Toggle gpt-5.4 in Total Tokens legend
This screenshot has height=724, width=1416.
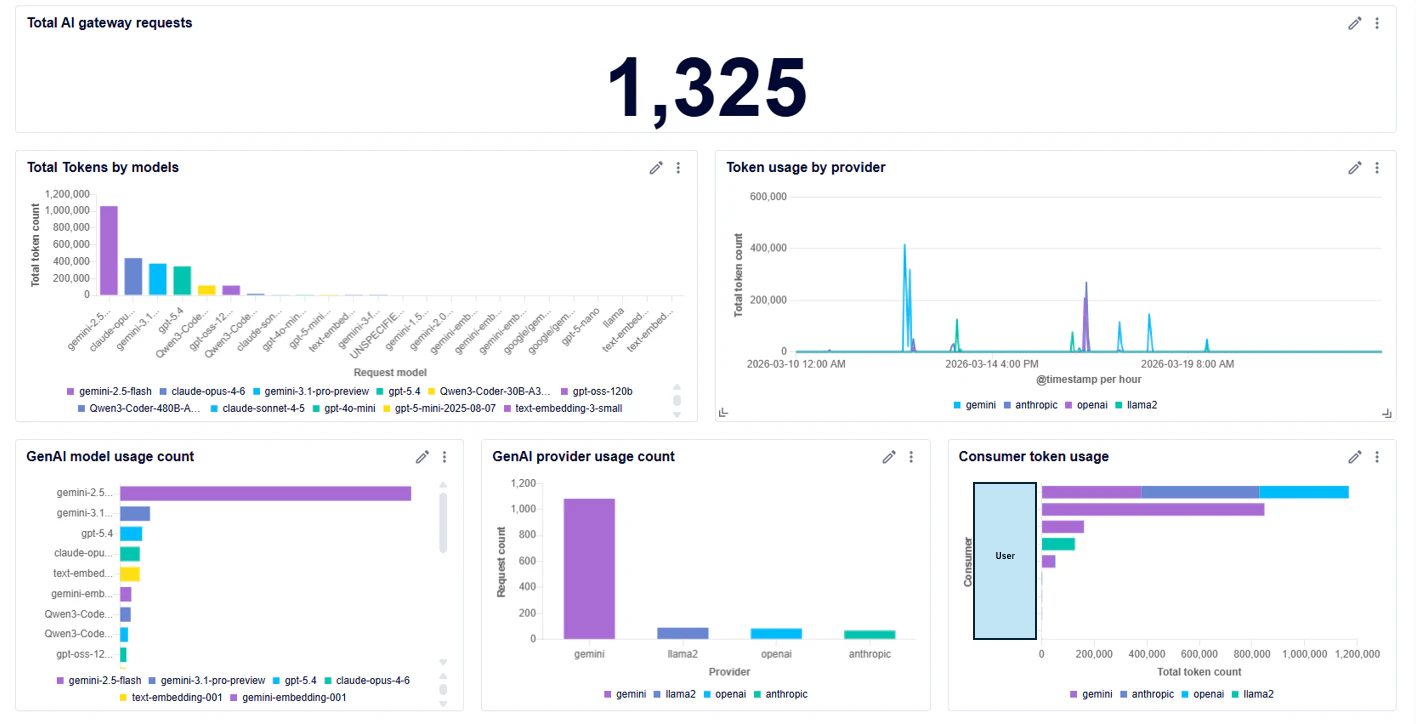pyautogui.click(x=398, y=391)
